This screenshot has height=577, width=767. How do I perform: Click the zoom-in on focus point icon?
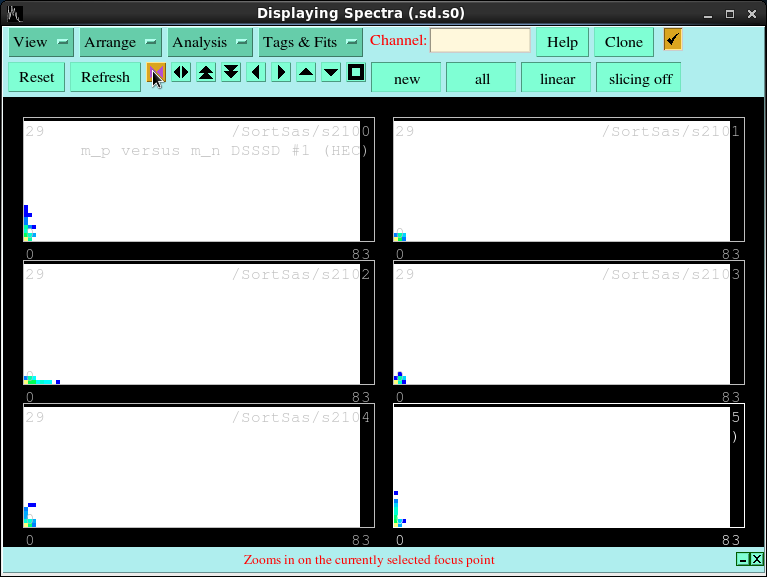(156, 73)
